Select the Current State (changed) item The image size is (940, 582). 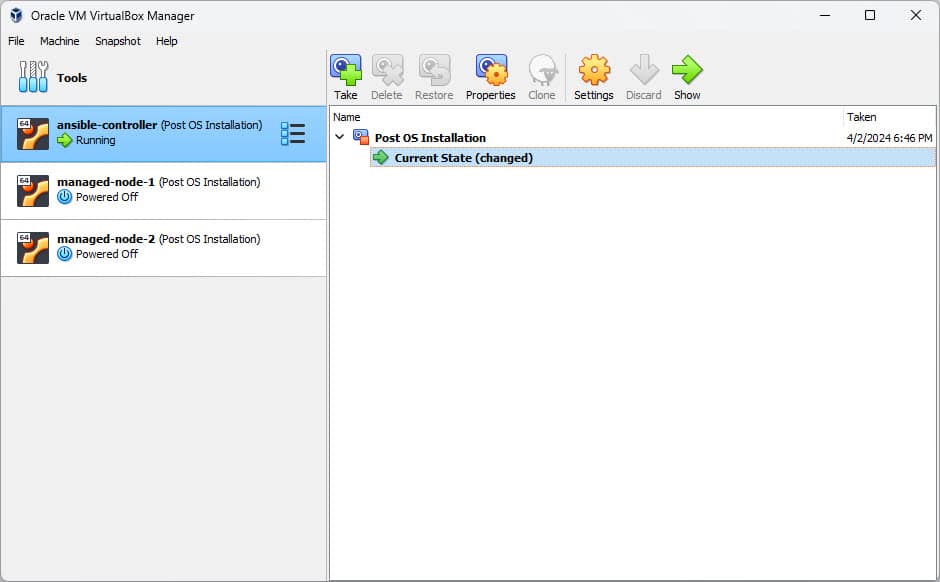[x=463, y=158]
